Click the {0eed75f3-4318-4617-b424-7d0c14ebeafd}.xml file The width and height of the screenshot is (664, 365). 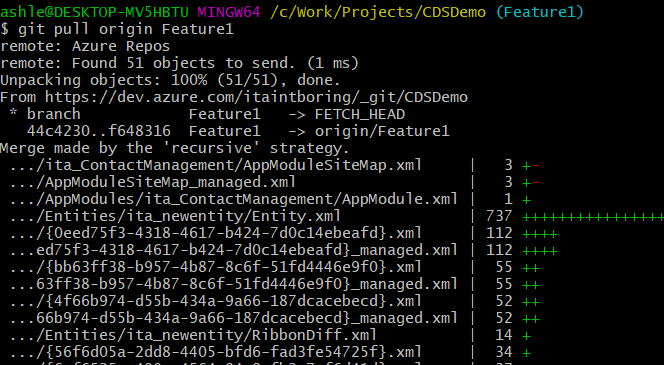[216, 233]
